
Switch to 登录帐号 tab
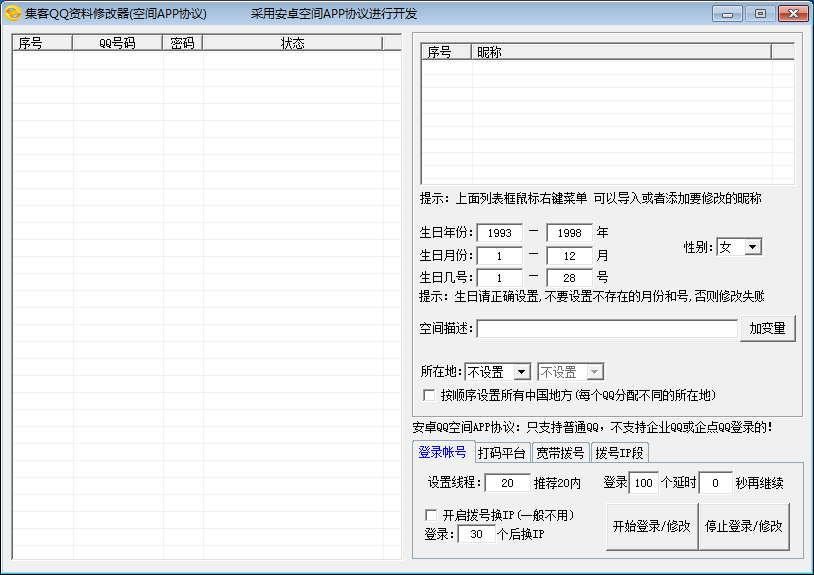pyautogui.click(x=443, y=452)
